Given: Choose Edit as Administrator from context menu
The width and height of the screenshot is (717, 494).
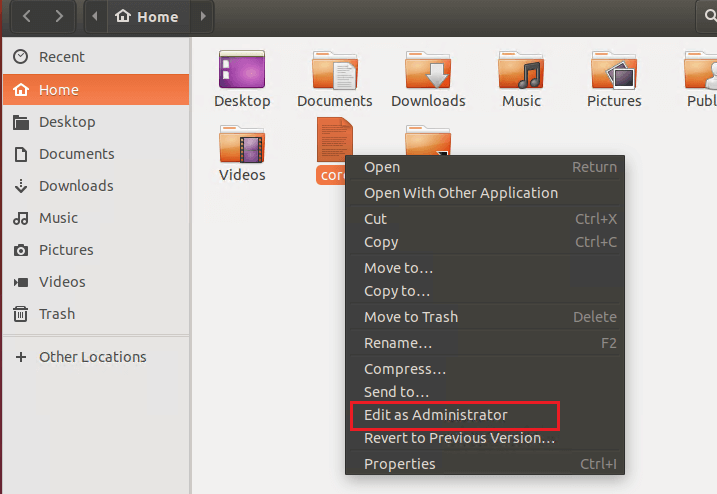Looking at the screenshot, I should (x=436, y=415).
